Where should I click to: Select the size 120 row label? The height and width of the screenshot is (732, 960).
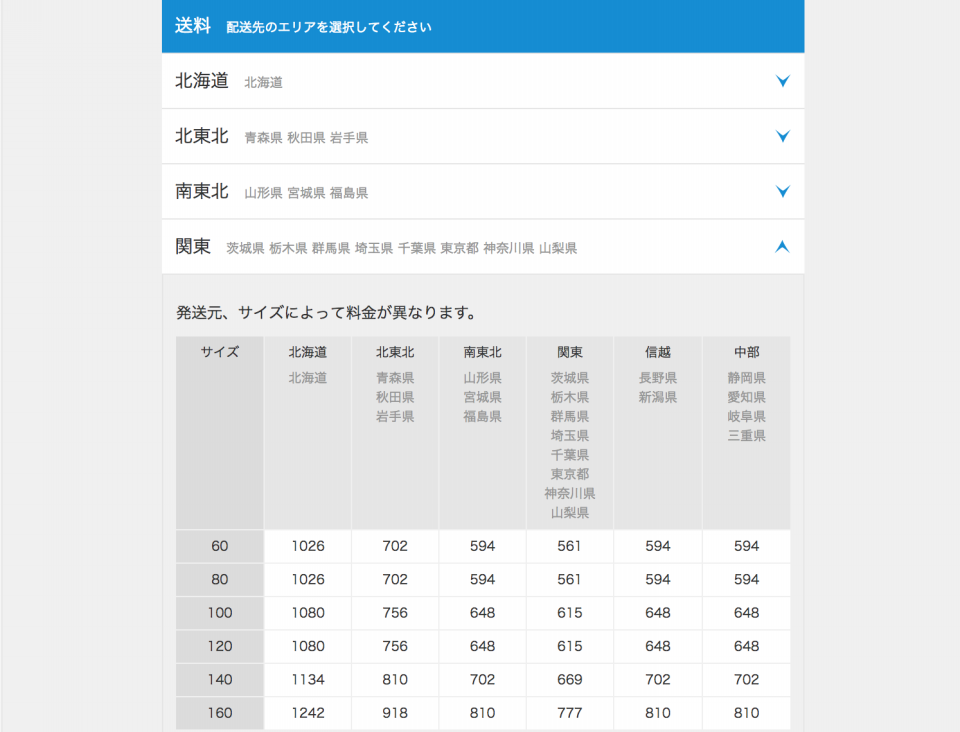click(220, 646)
